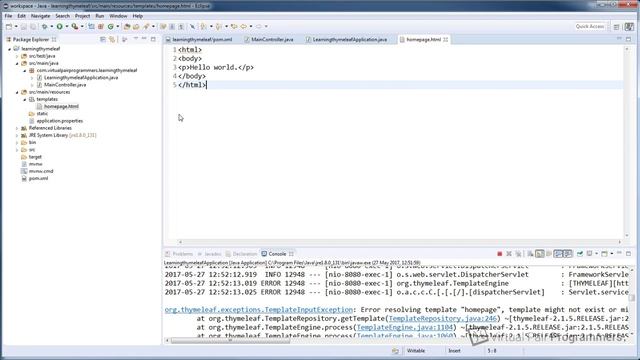Click the External Tools run icon

coord(75,27)
